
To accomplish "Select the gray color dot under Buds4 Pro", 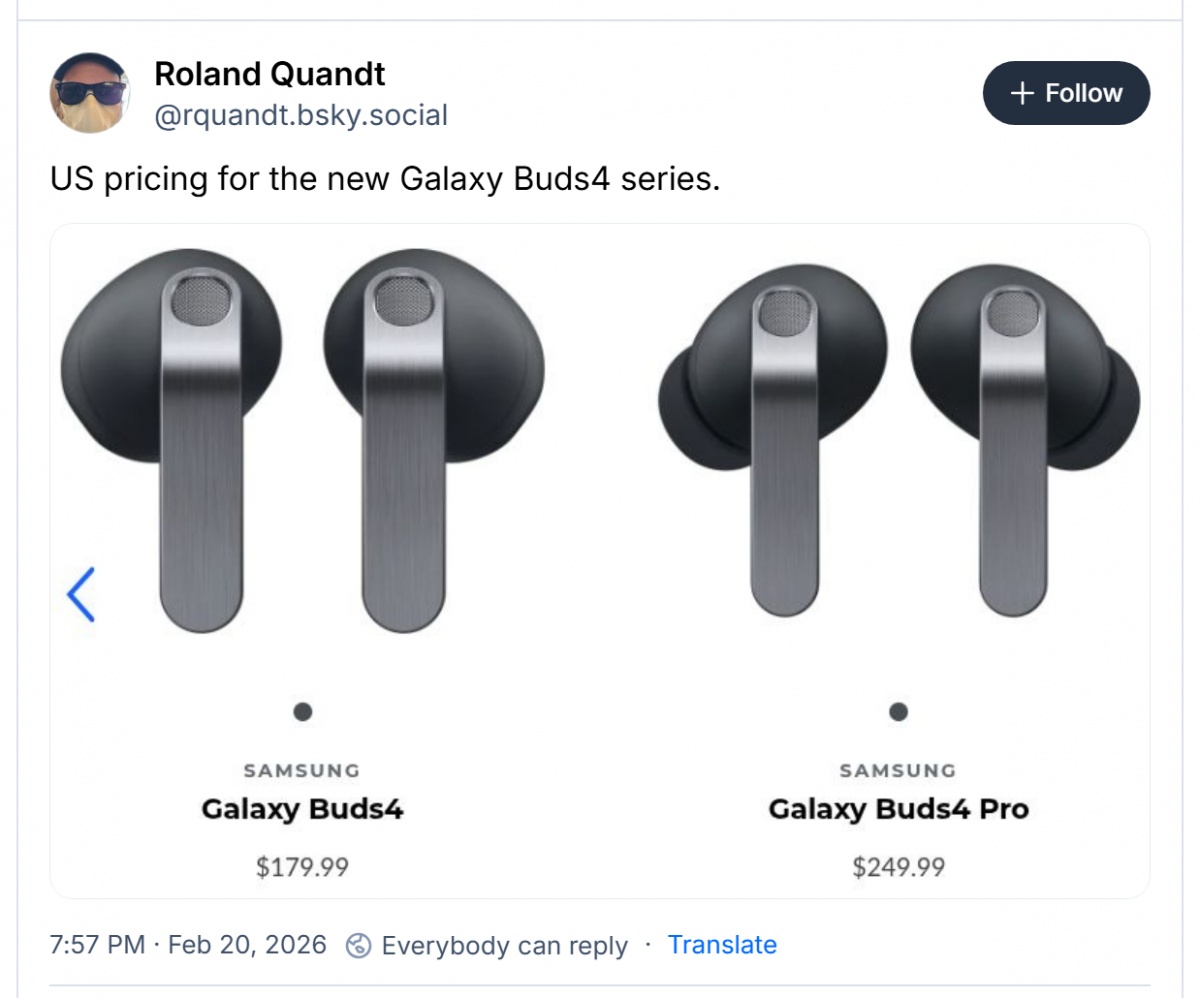I will pos(898,712).
